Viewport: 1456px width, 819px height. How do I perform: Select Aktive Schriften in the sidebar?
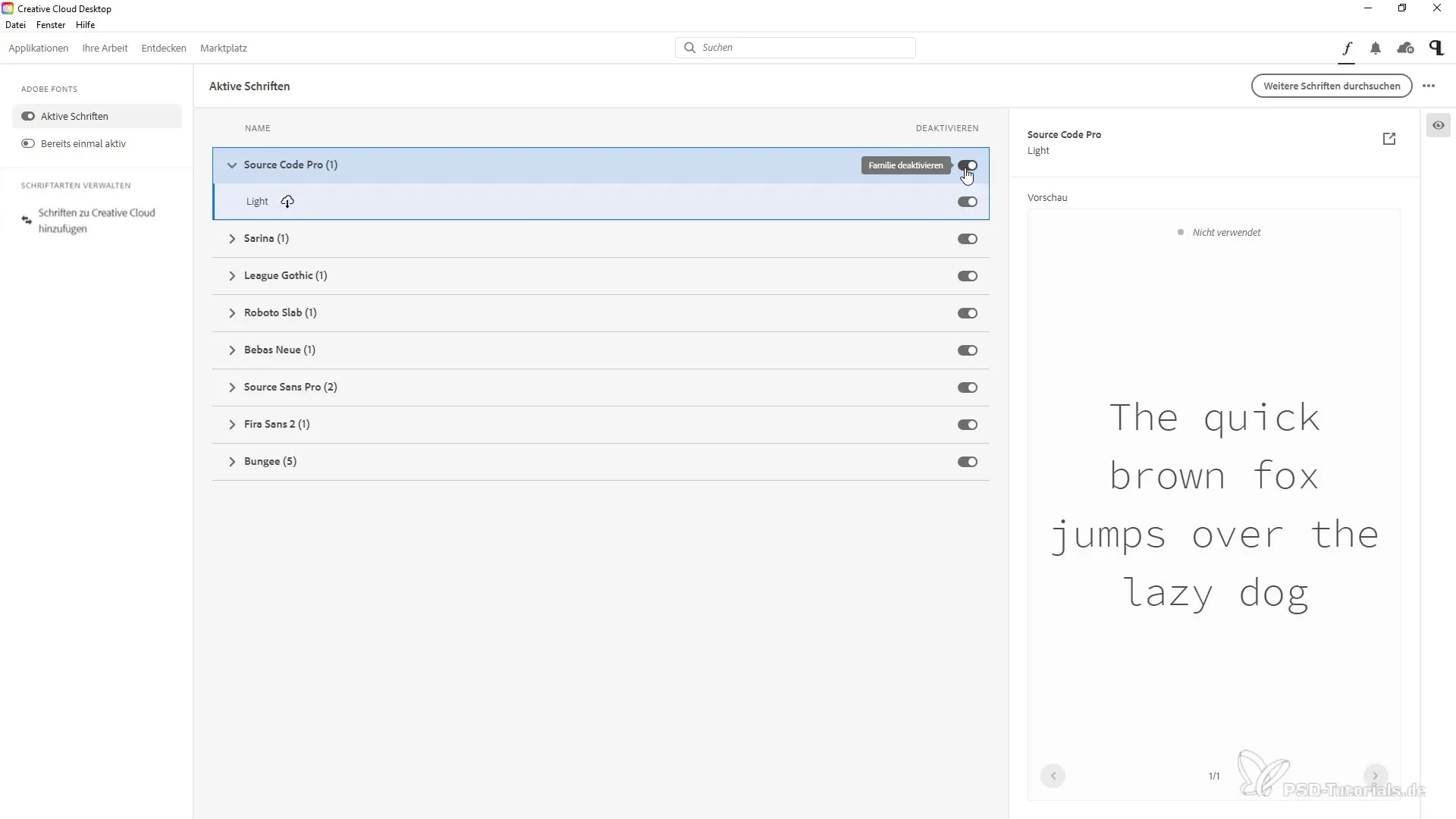[97, 116]
